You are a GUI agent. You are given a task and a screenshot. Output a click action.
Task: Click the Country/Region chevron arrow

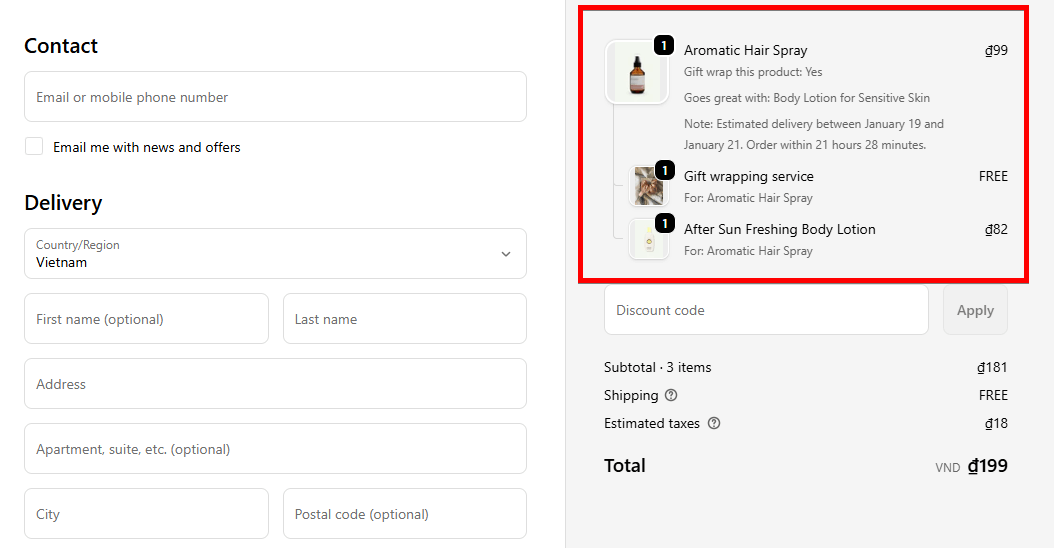click(x=506, y=254)
